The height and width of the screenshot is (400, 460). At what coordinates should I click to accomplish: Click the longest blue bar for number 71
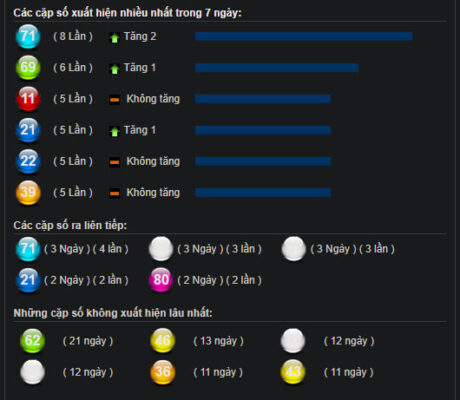[304, 36]
